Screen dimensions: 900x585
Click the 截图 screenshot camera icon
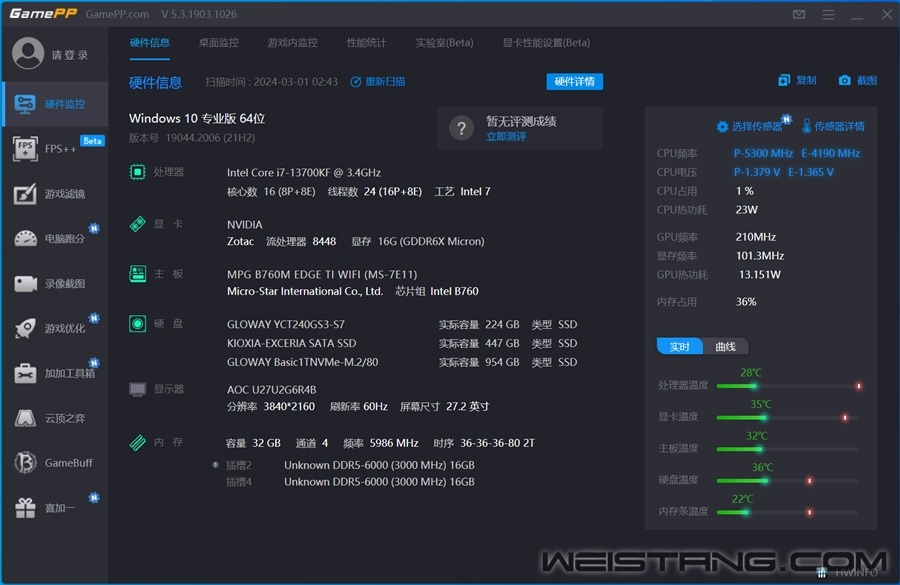844,80
